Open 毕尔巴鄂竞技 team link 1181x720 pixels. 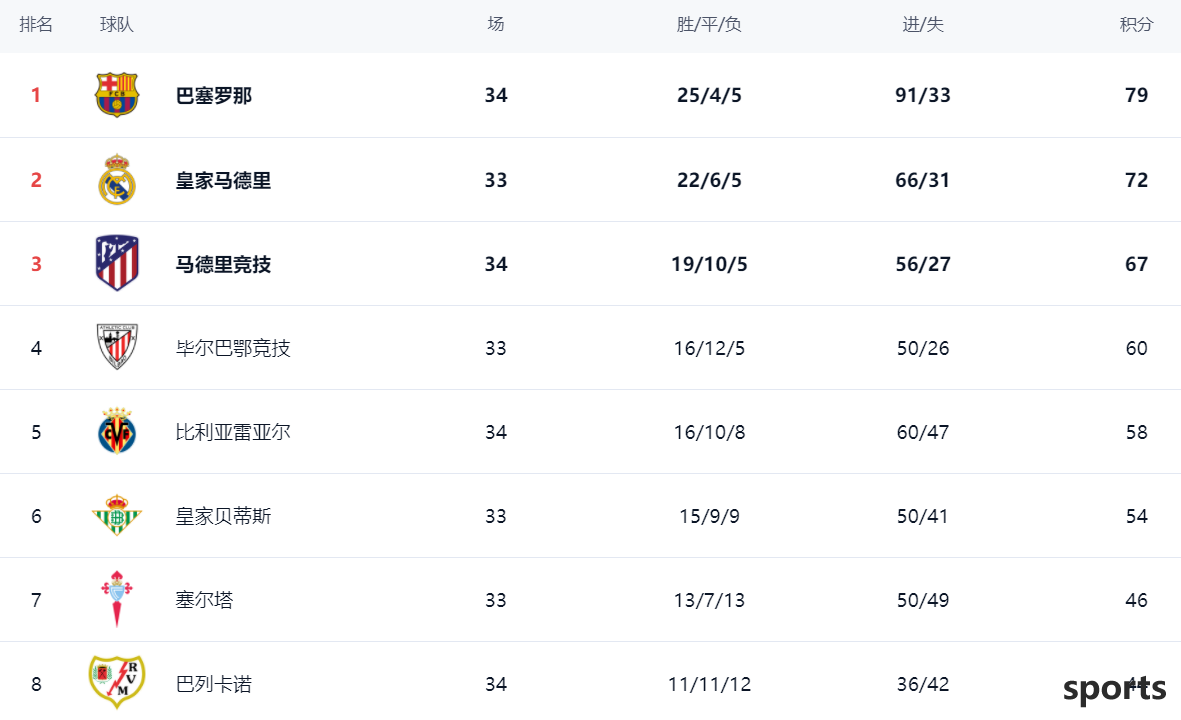[233, 348]
